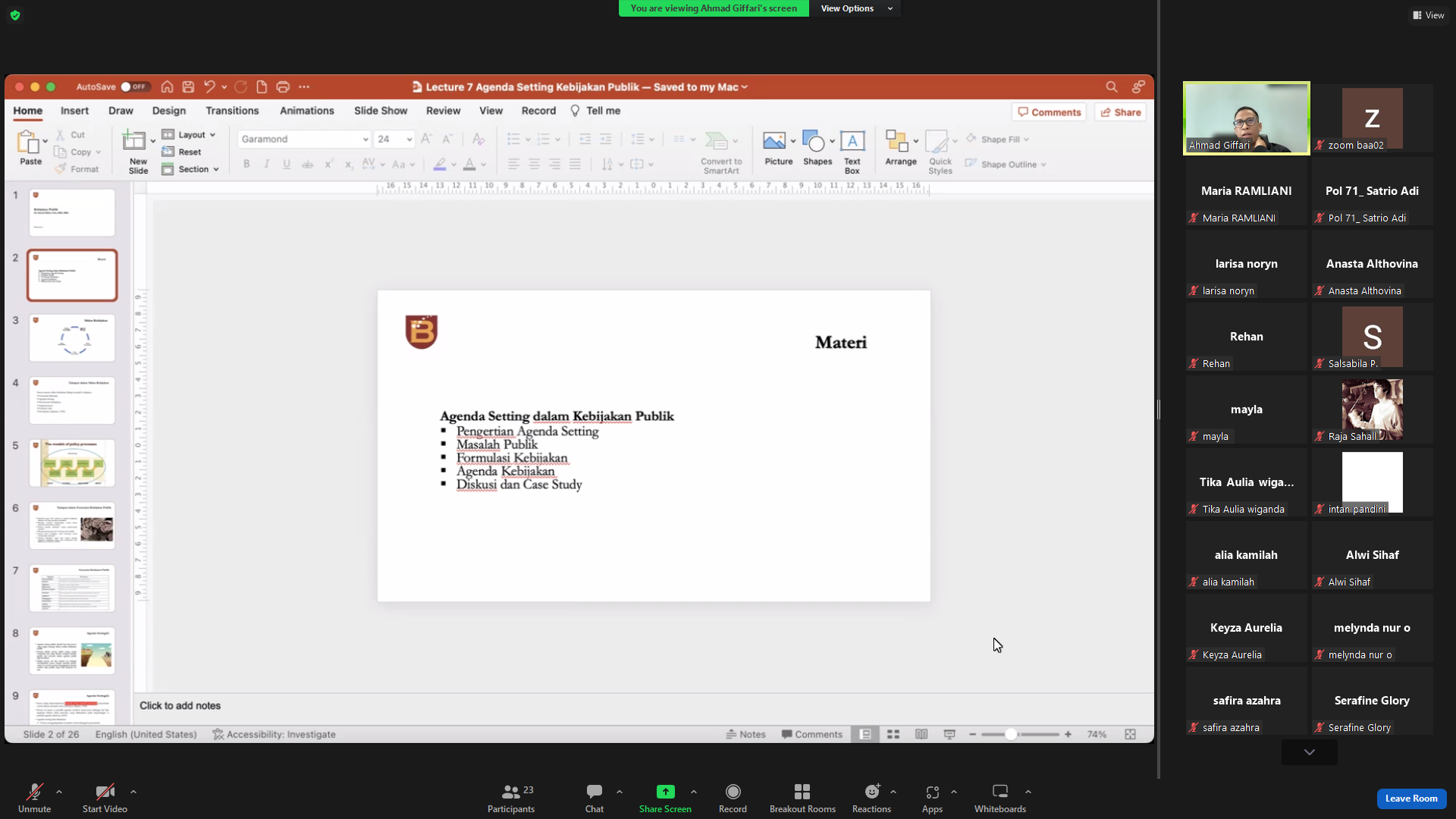This screenshot has width=1456, height=819.
Task: Open Quick Styles
Action: point(940,152)
